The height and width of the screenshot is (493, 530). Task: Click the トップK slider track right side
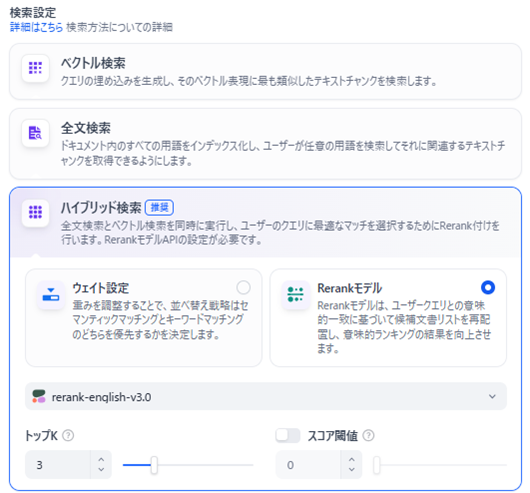[x=205, y=465]
